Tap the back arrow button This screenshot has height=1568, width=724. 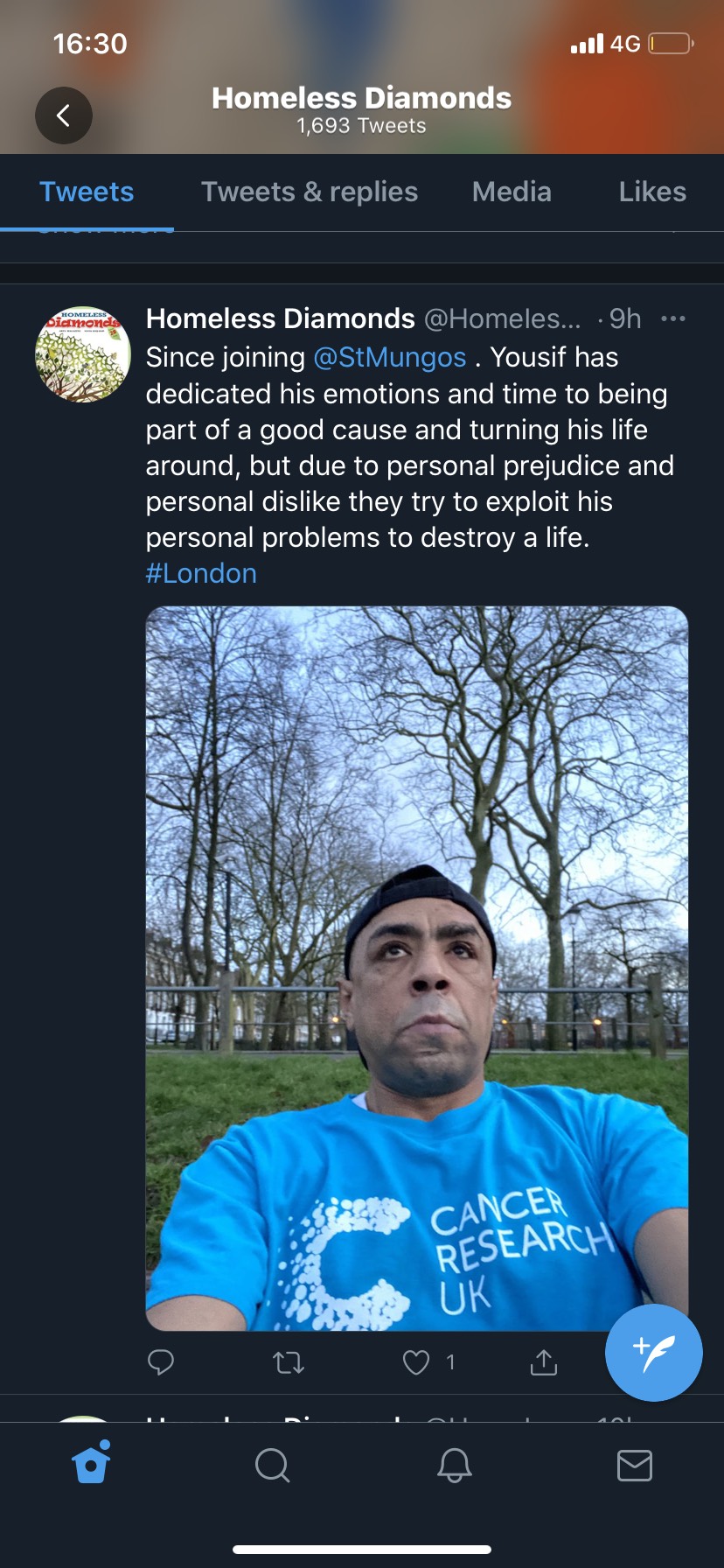coord(64,115)
